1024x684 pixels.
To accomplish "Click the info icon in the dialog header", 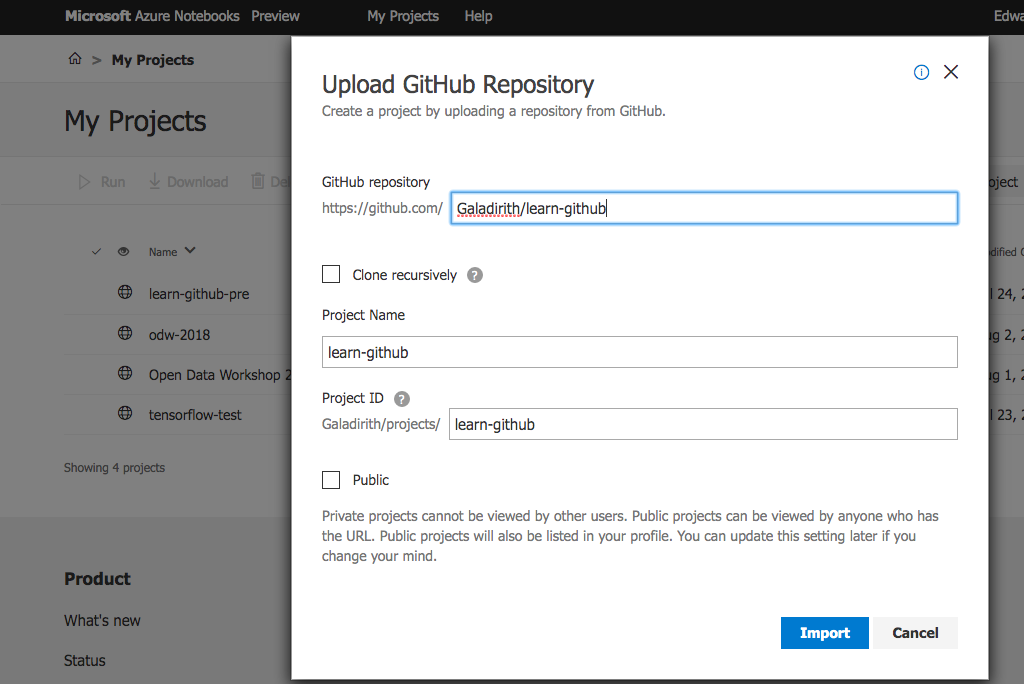I will tap(921, 73).
